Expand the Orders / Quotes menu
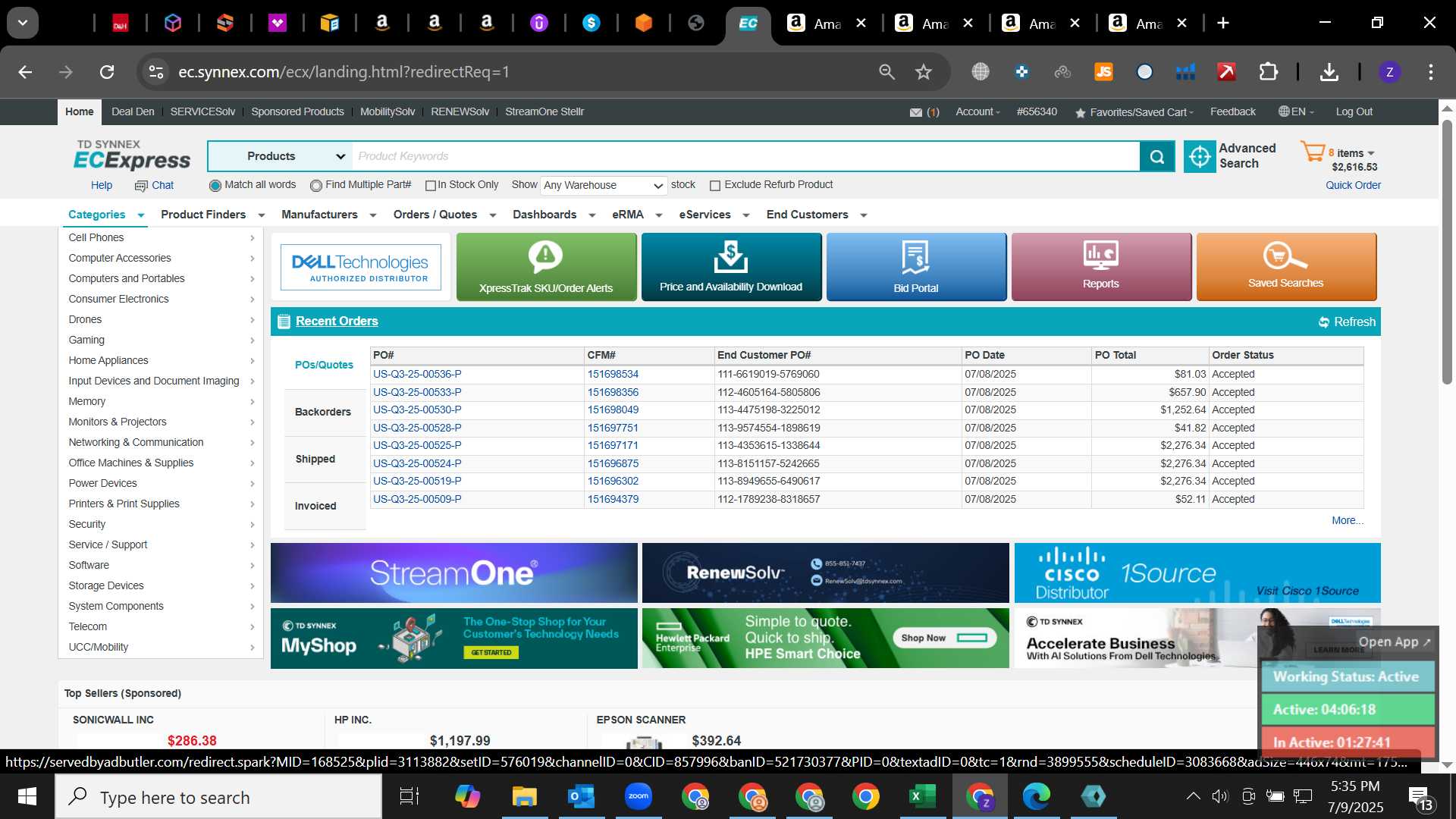 [444, 215]
